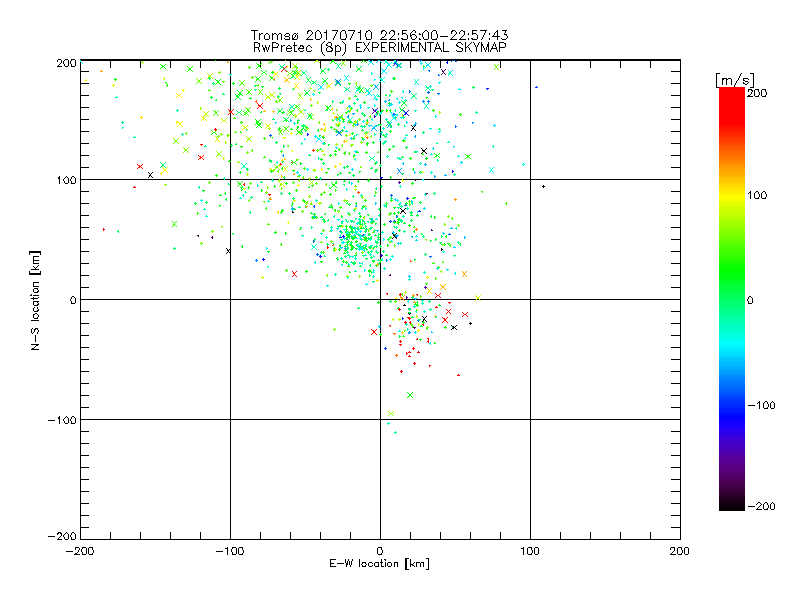The height and width of the screenshot is (600, 800).
Task: Click the 'E-W location [km]' axis label
Action: [x=379, y=564]
